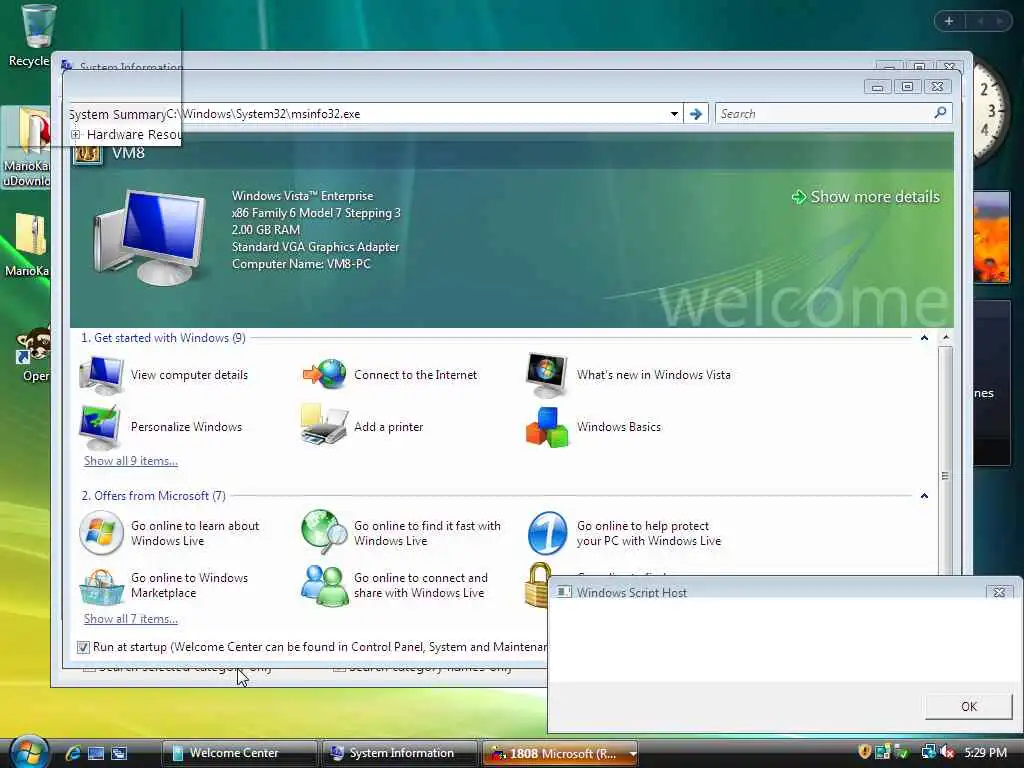Viewport: 1024px width, 768px height.
Task: Click the Windows Live OneCare protect icon
Action: click(547, 533)
